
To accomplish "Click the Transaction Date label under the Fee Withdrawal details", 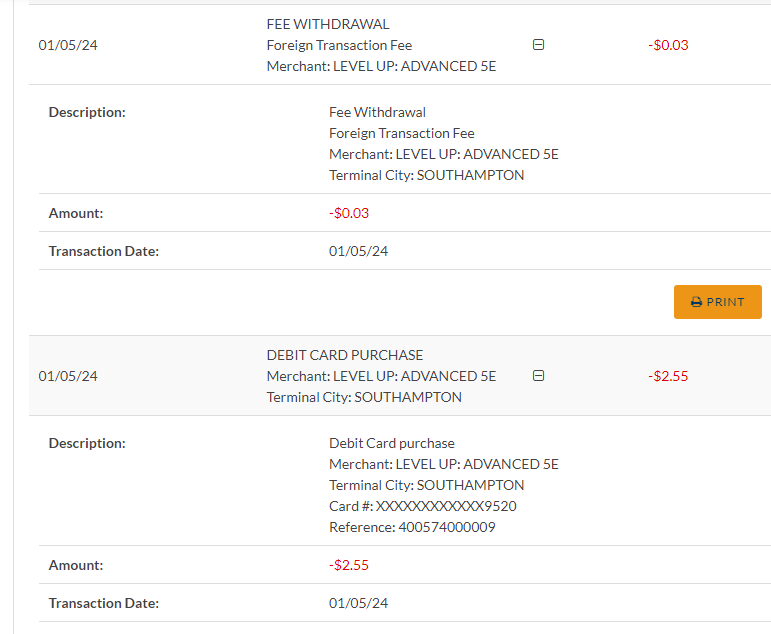I will (104, 251).
